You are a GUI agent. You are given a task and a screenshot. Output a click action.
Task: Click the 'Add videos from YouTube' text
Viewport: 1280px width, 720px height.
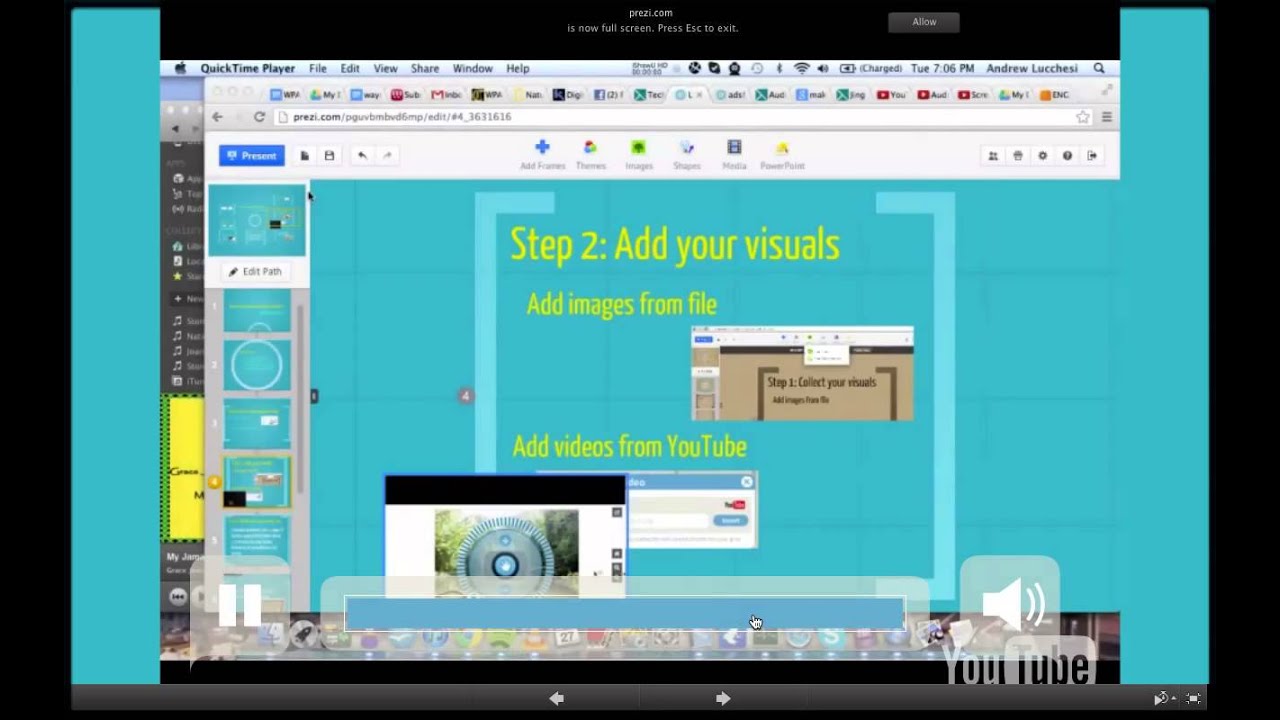tap(630, 446)
